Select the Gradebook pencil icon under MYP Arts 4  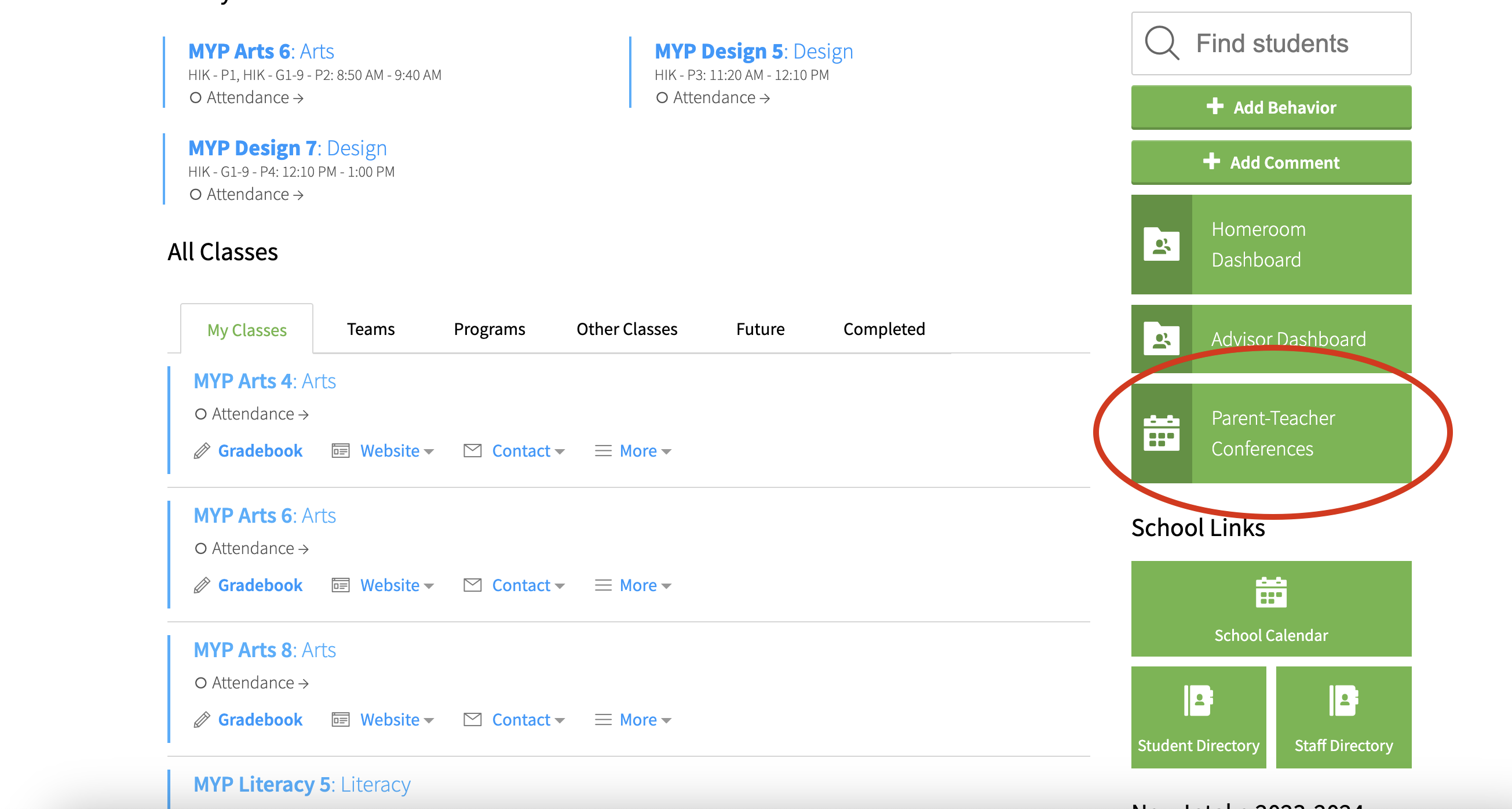click(202, 450)
